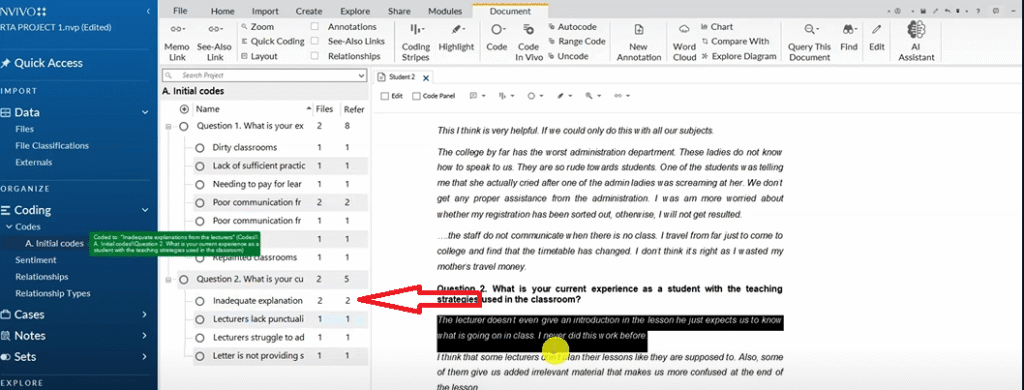Switch to the Import ribbon tab

click(265, 11)
